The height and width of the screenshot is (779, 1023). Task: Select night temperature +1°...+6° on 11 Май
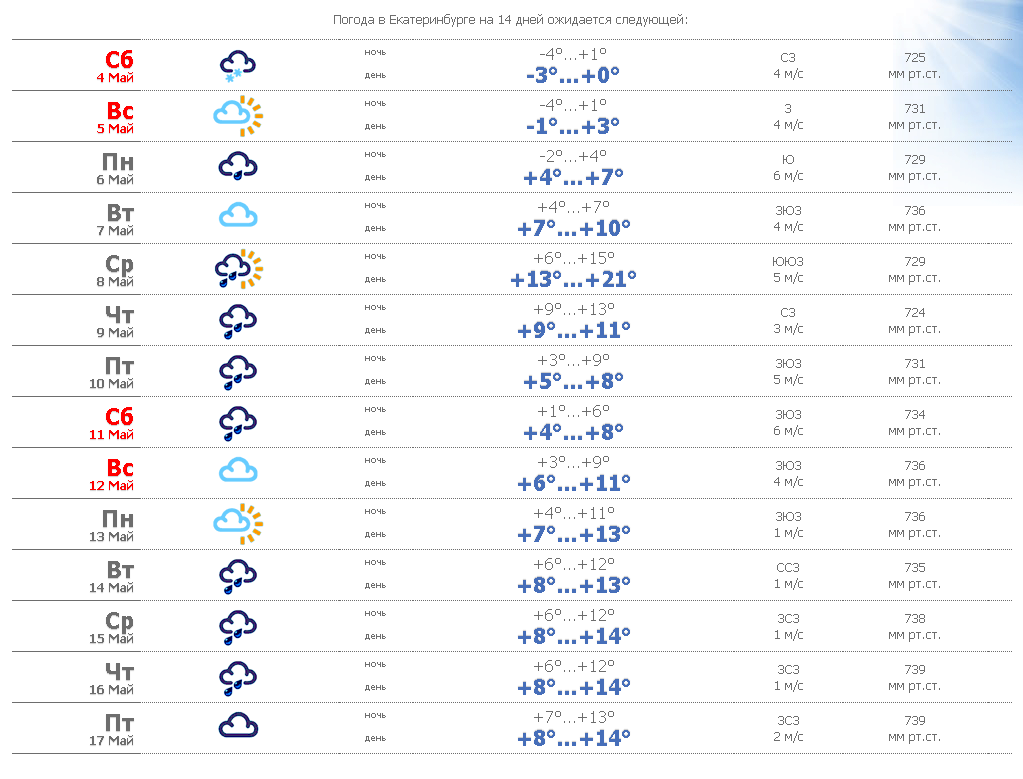coord(573,411)
